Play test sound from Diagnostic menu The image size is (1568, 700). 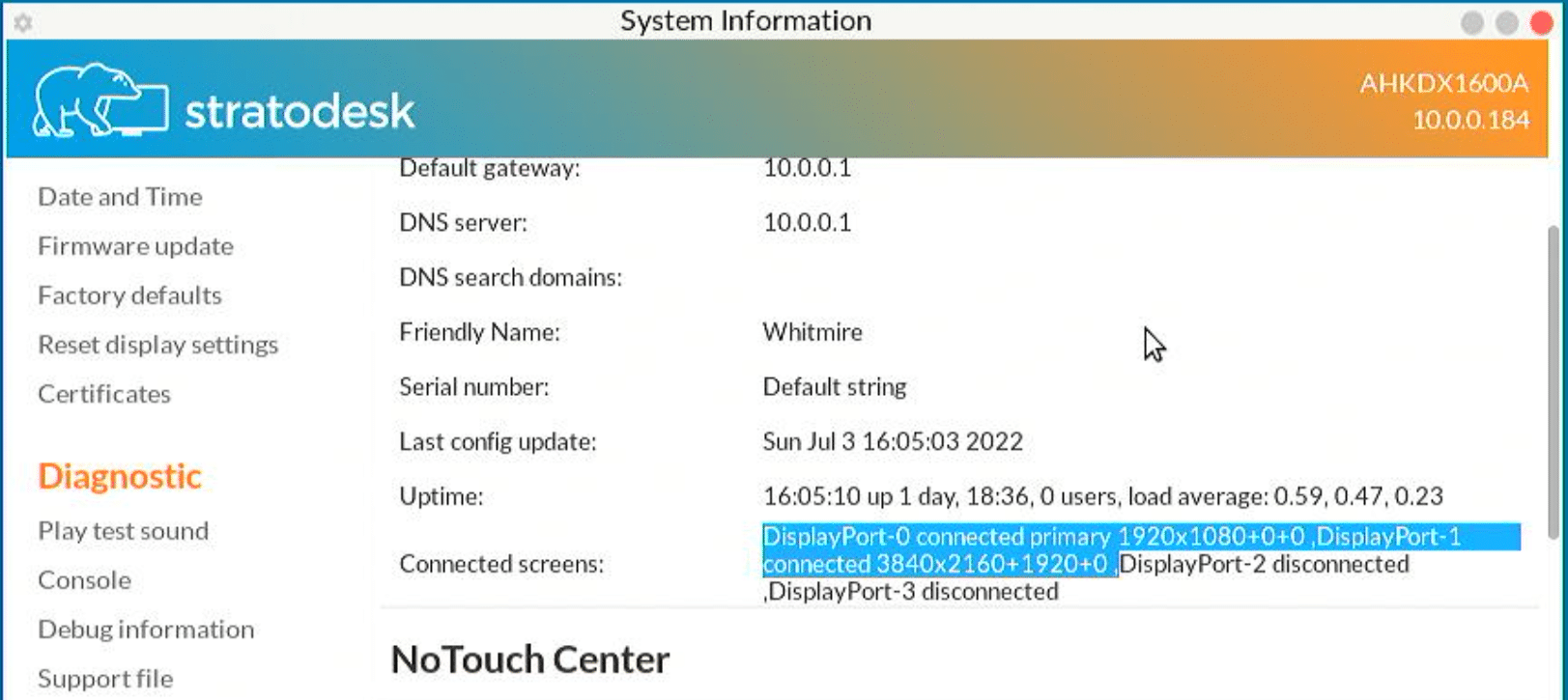point(123,531)
